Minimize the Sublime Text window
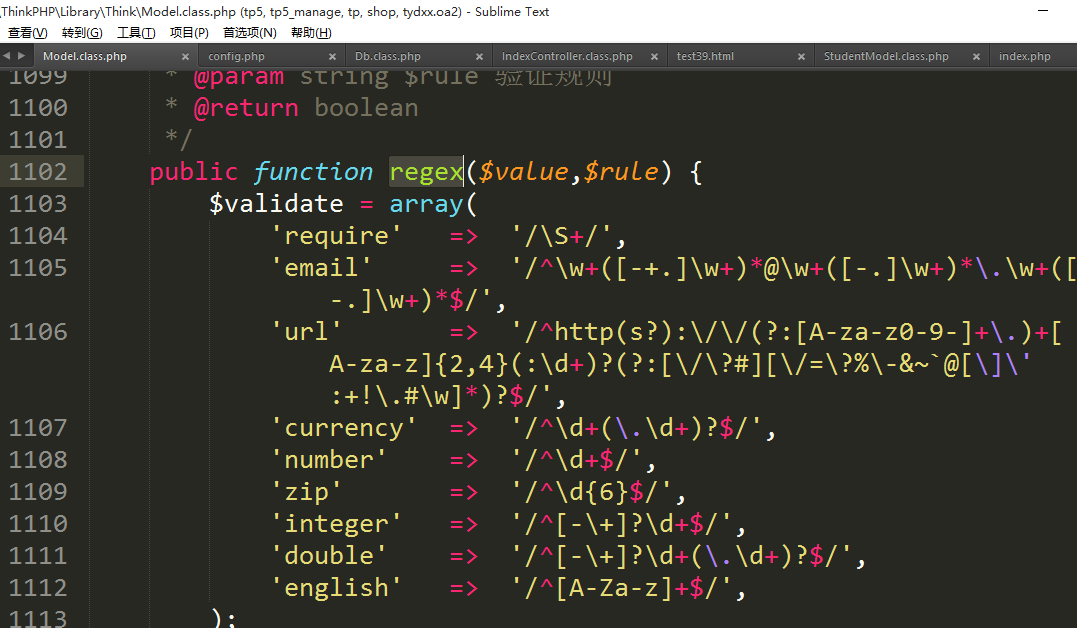This screenshot has height=628, width=1077. pos(1043,11)
